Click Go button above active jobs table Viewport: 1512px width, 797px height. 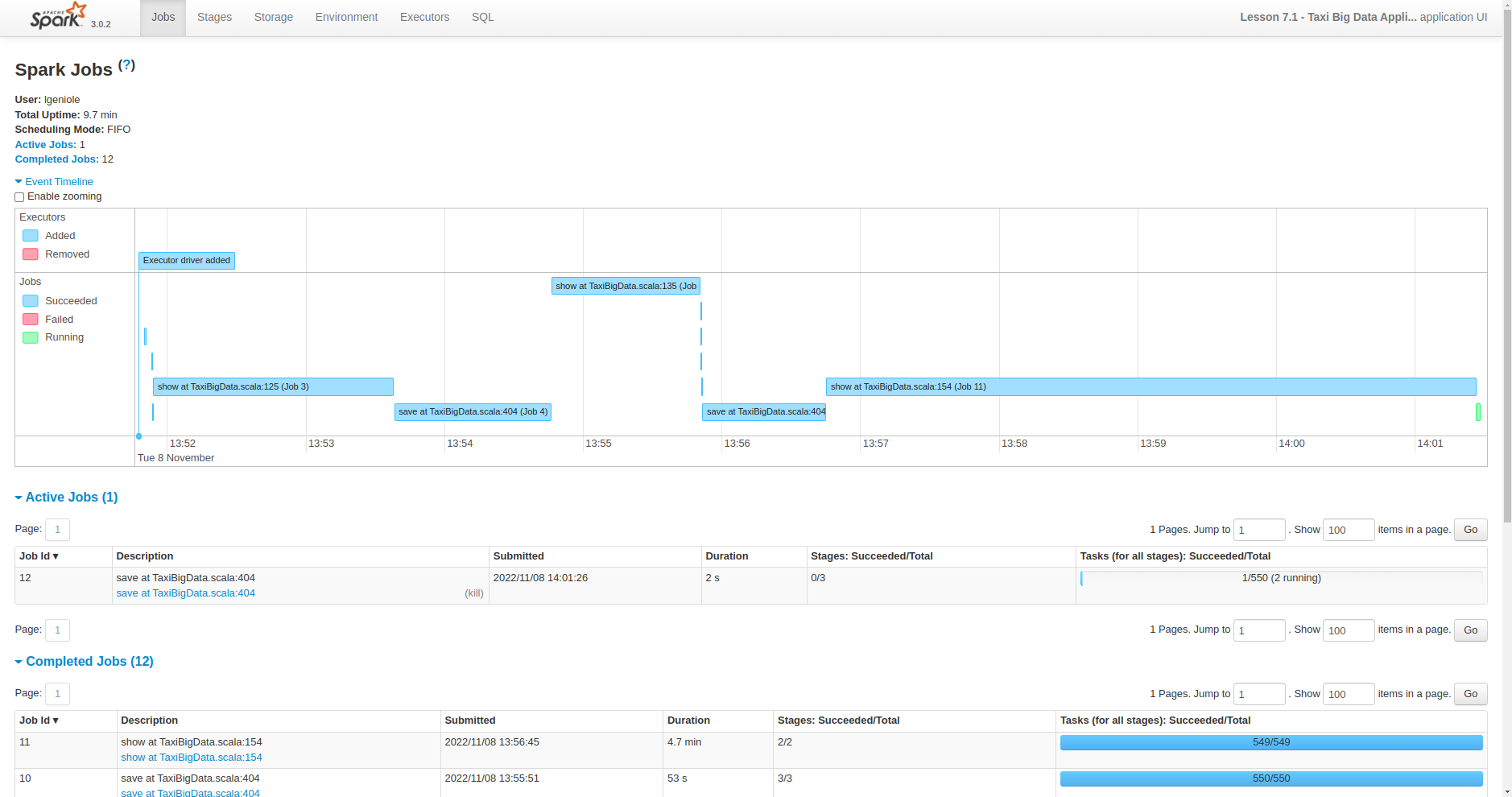pos(1470,530)
